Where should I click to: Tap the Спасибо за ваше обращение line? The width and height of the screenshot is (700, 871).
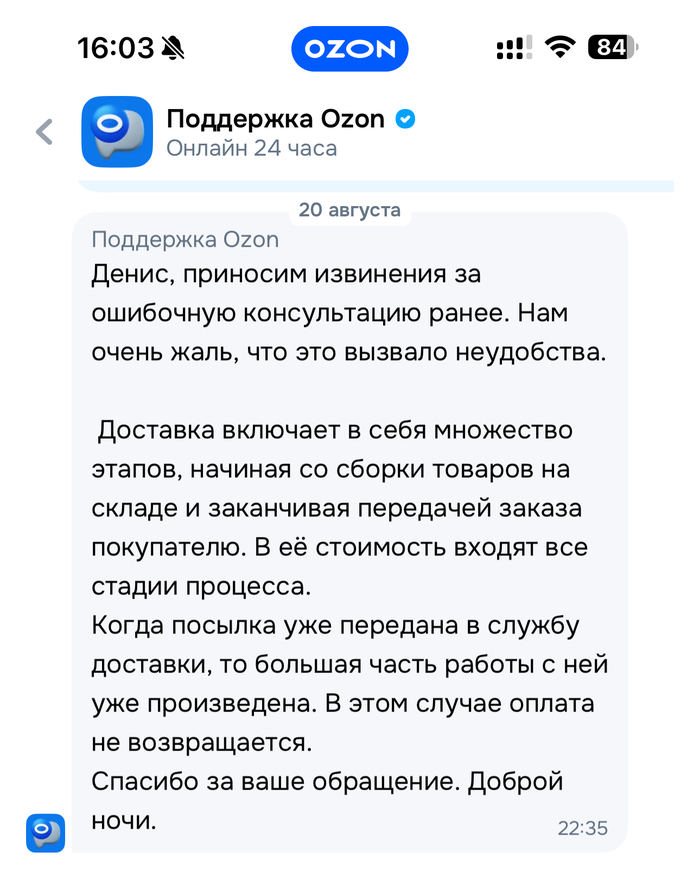click(328, 781)
